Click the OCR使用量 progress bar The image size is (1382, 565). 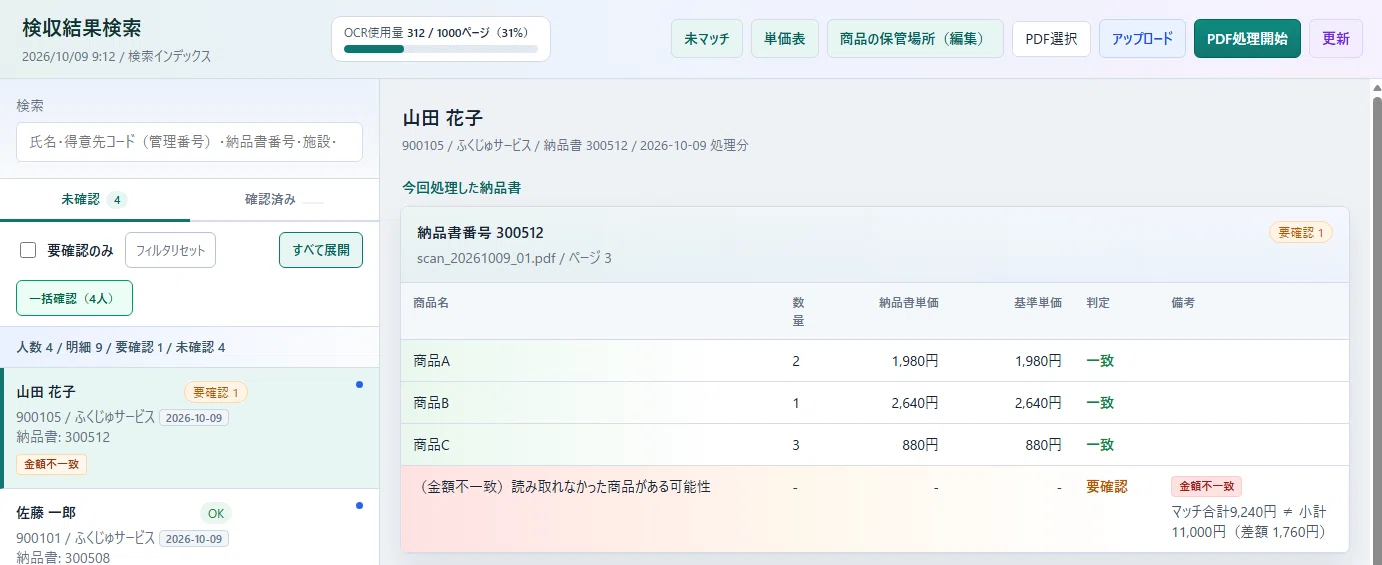[440, 48]
